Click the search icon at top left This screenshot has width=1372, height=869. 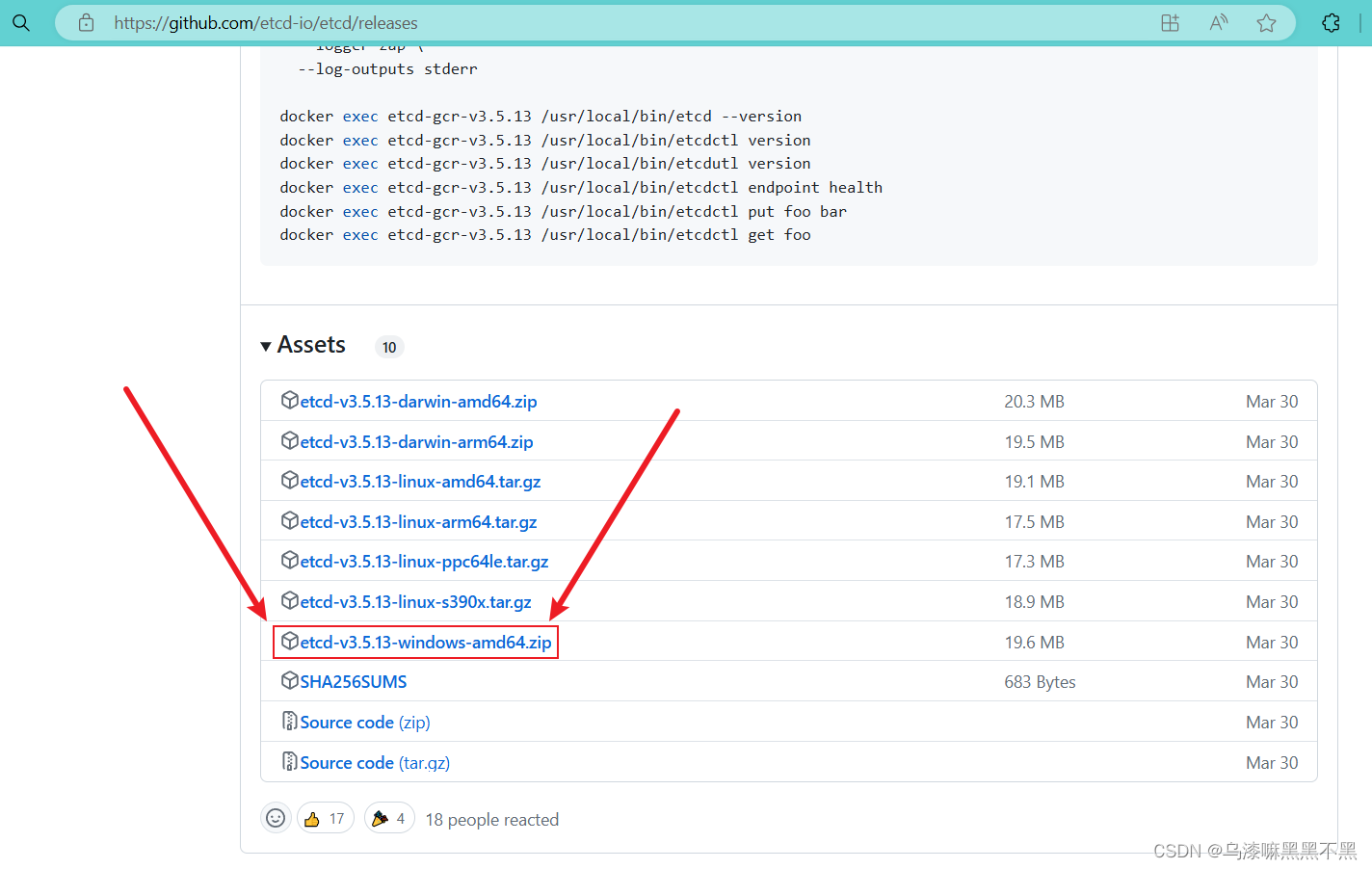click(x=21, y=22)
